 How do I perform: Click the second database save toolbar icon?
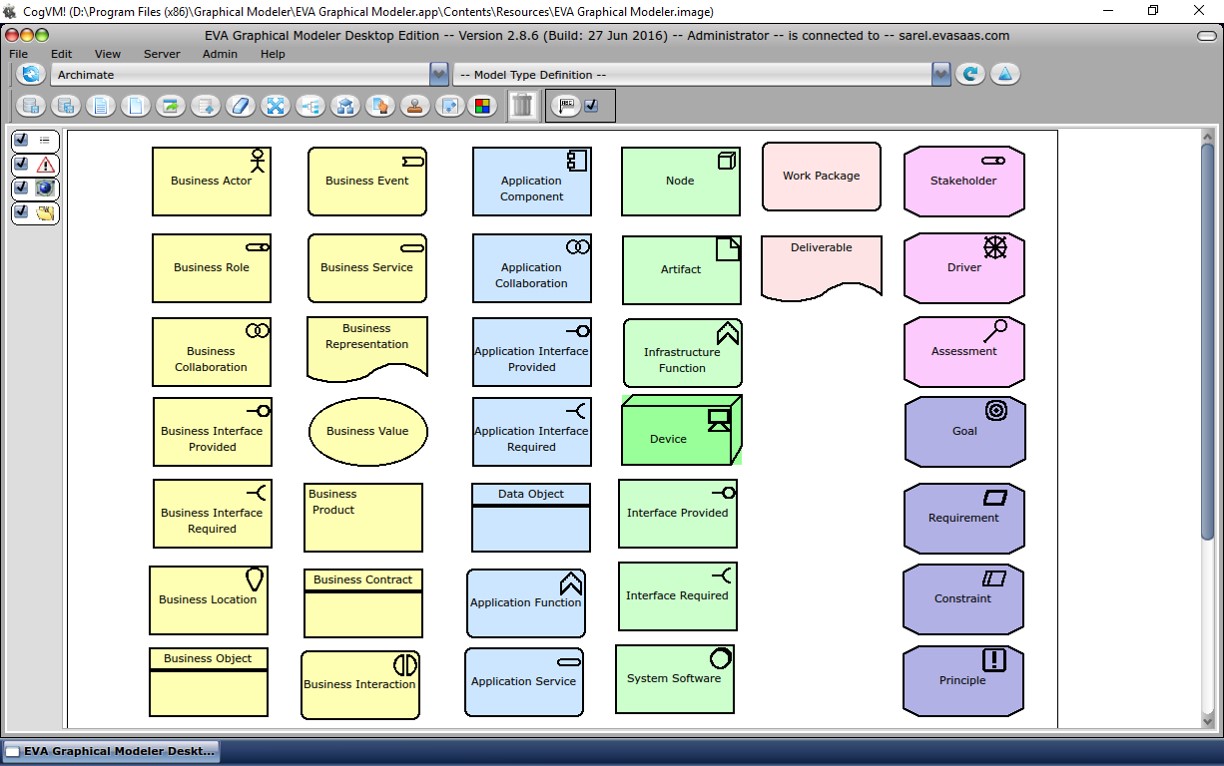tap(66, 105)
